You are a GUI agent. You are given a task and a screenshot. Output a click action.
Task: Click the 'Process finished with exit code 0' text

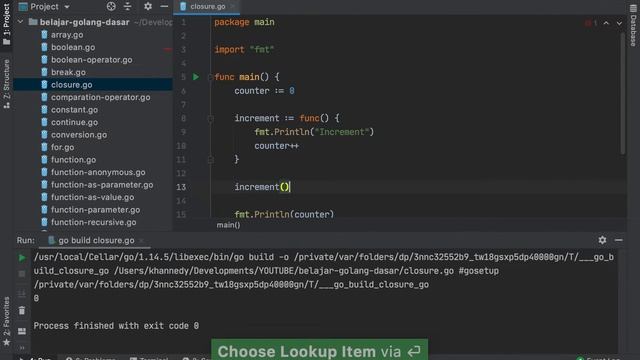pos(116,326)
